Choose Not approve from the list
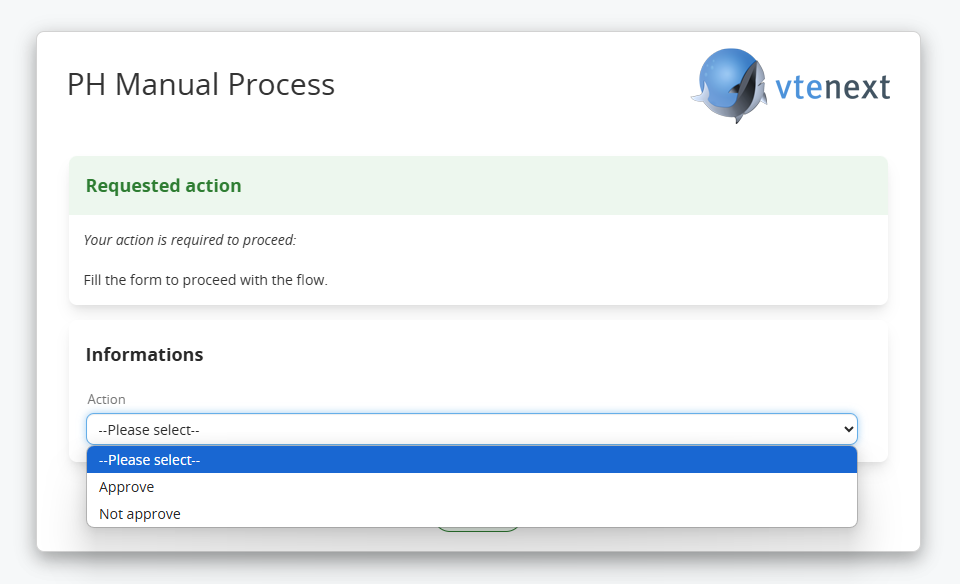 click(x=471, y=514)
